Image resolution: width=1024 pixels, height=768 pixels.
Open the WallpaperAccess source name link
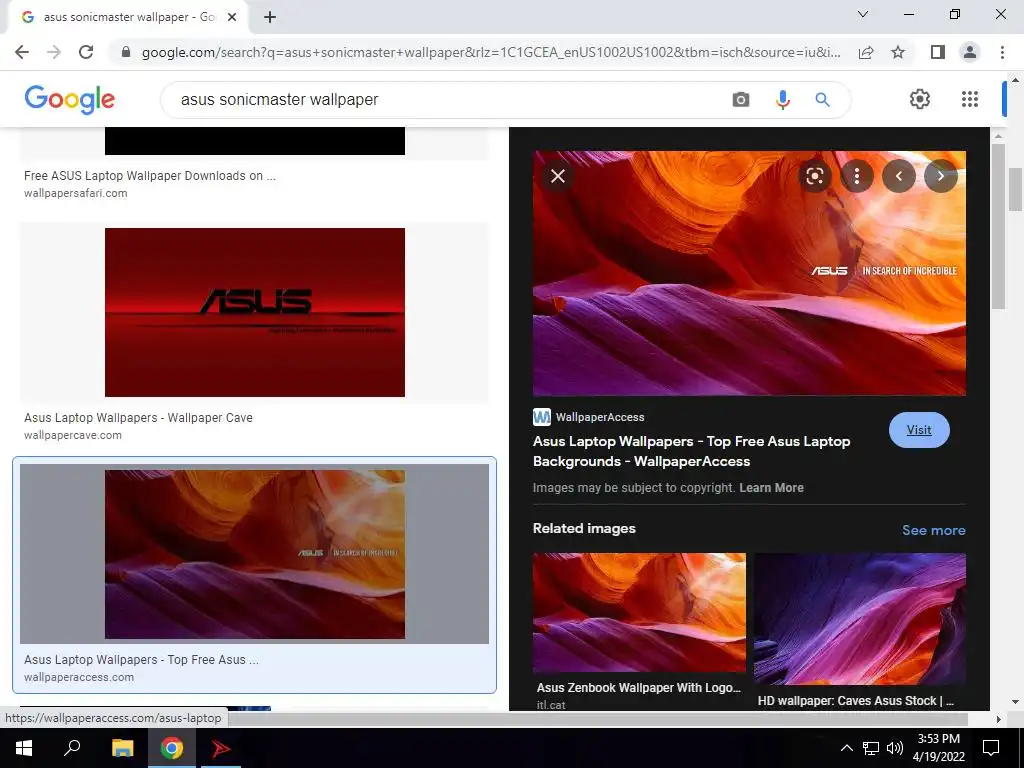(x=600, y=417)
